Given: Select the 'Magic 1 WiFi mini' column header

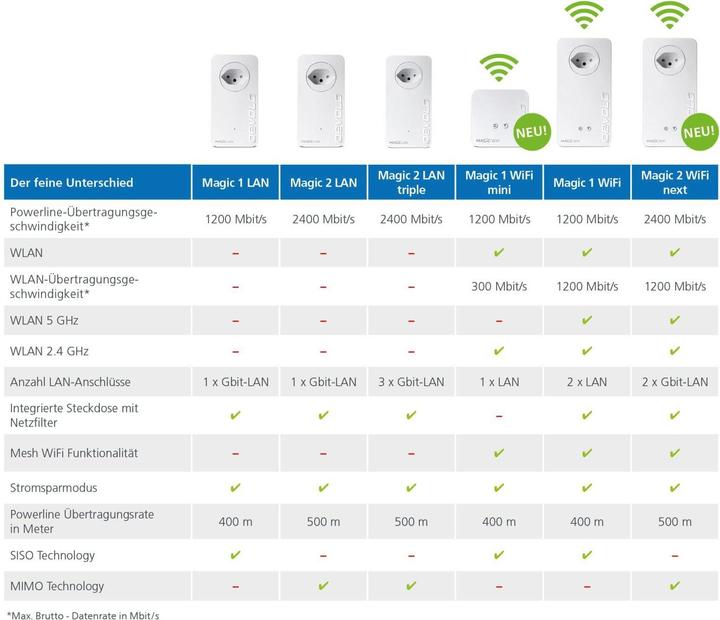Looking at the screenshot, I should 499,182.
